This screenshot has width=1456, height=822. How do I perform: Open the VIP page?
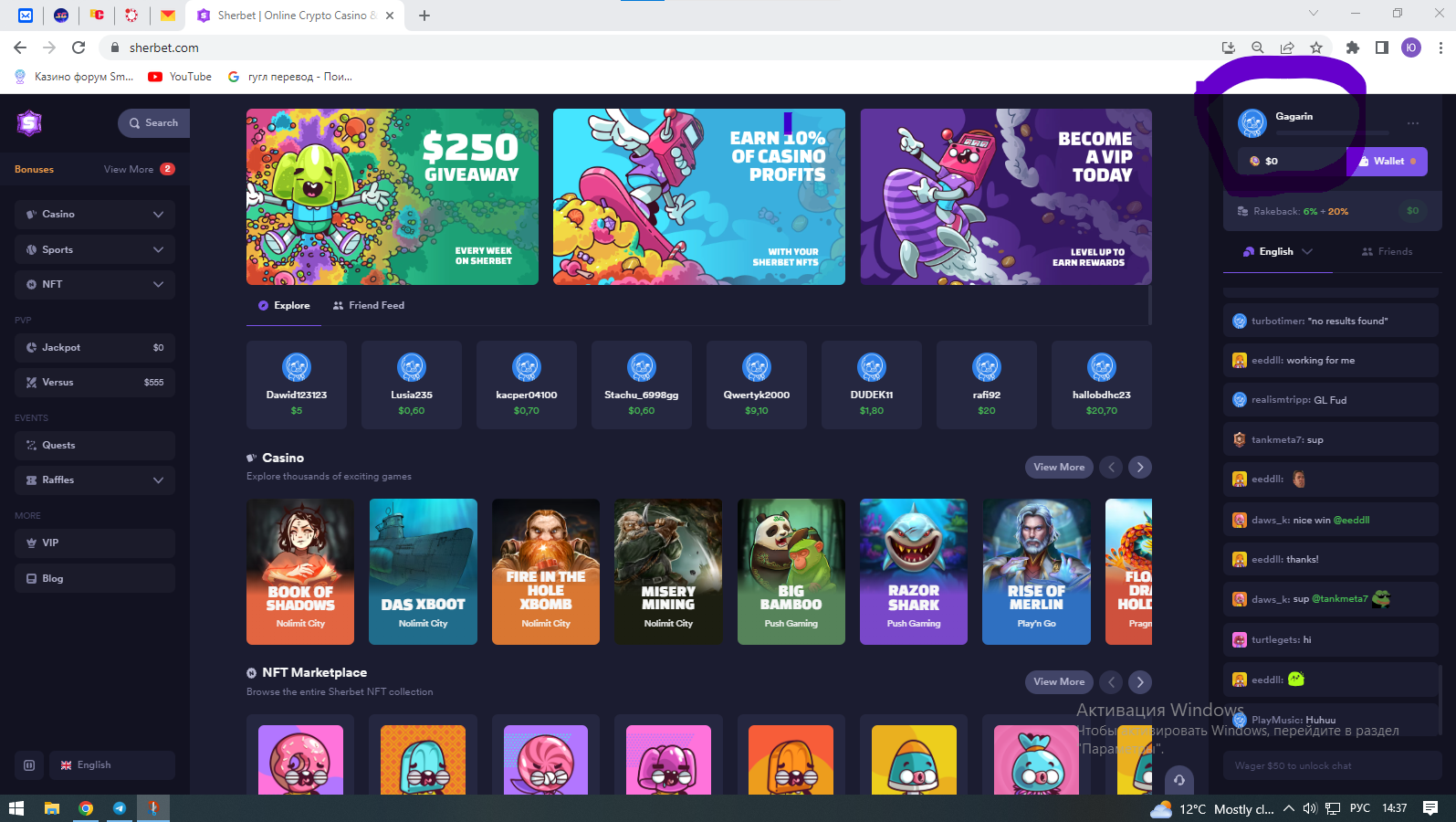tap(95, 543)
